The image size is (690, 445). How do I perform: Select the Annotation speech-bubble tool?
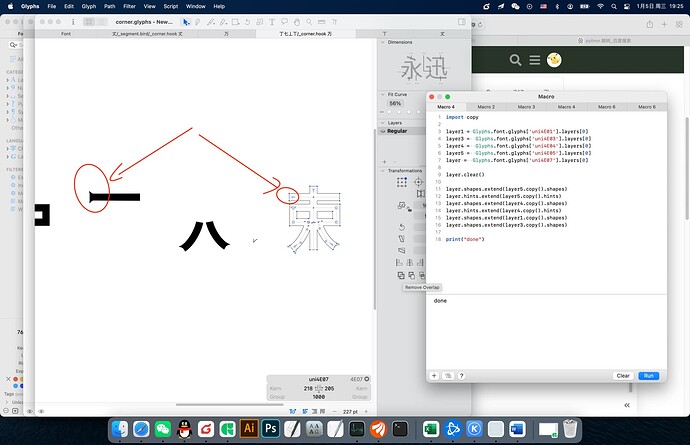(284, 22)
